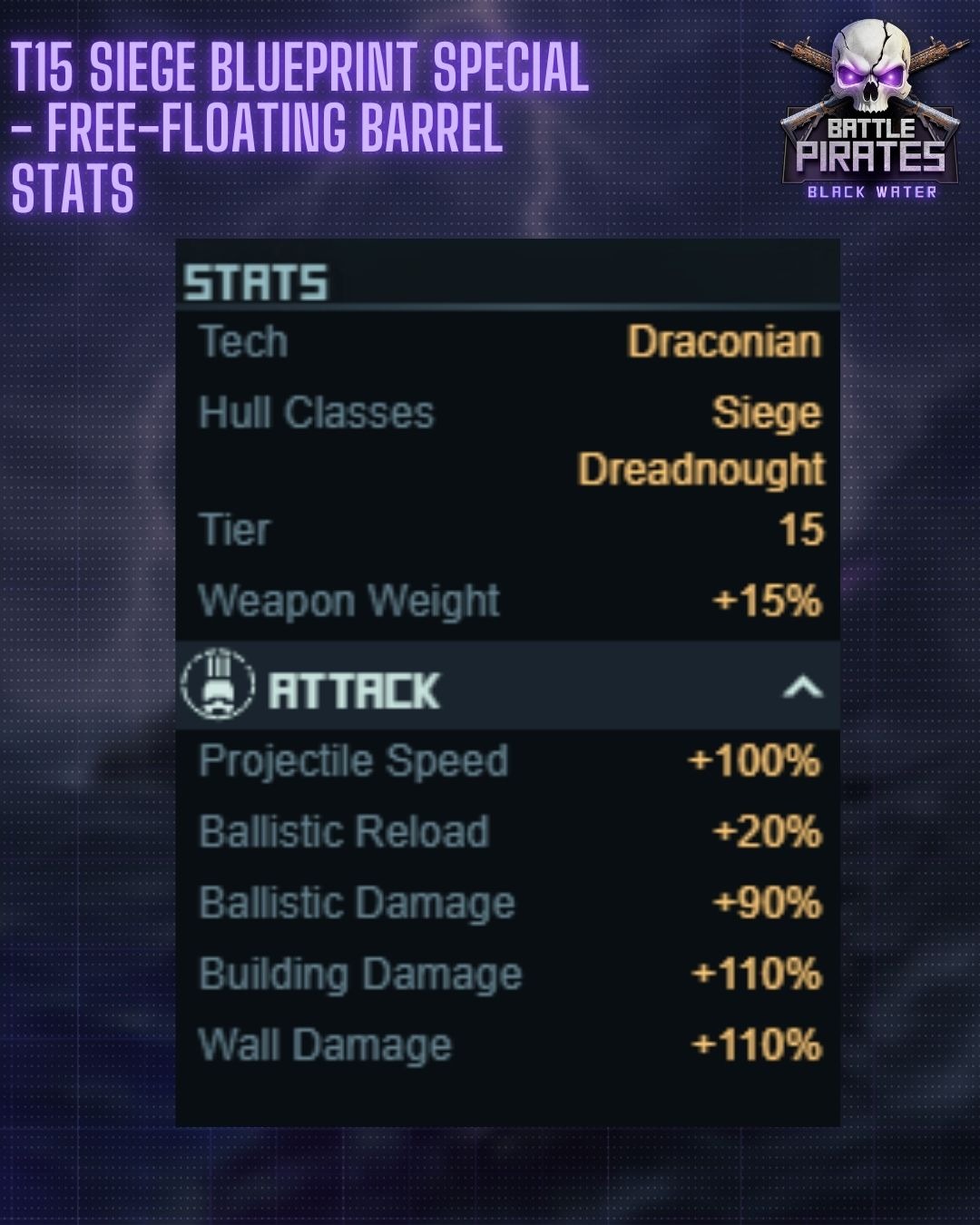Screen dimensions: 980x1225
Task: Click the Wall Damage stat label
Action: tap(325, 1044)
